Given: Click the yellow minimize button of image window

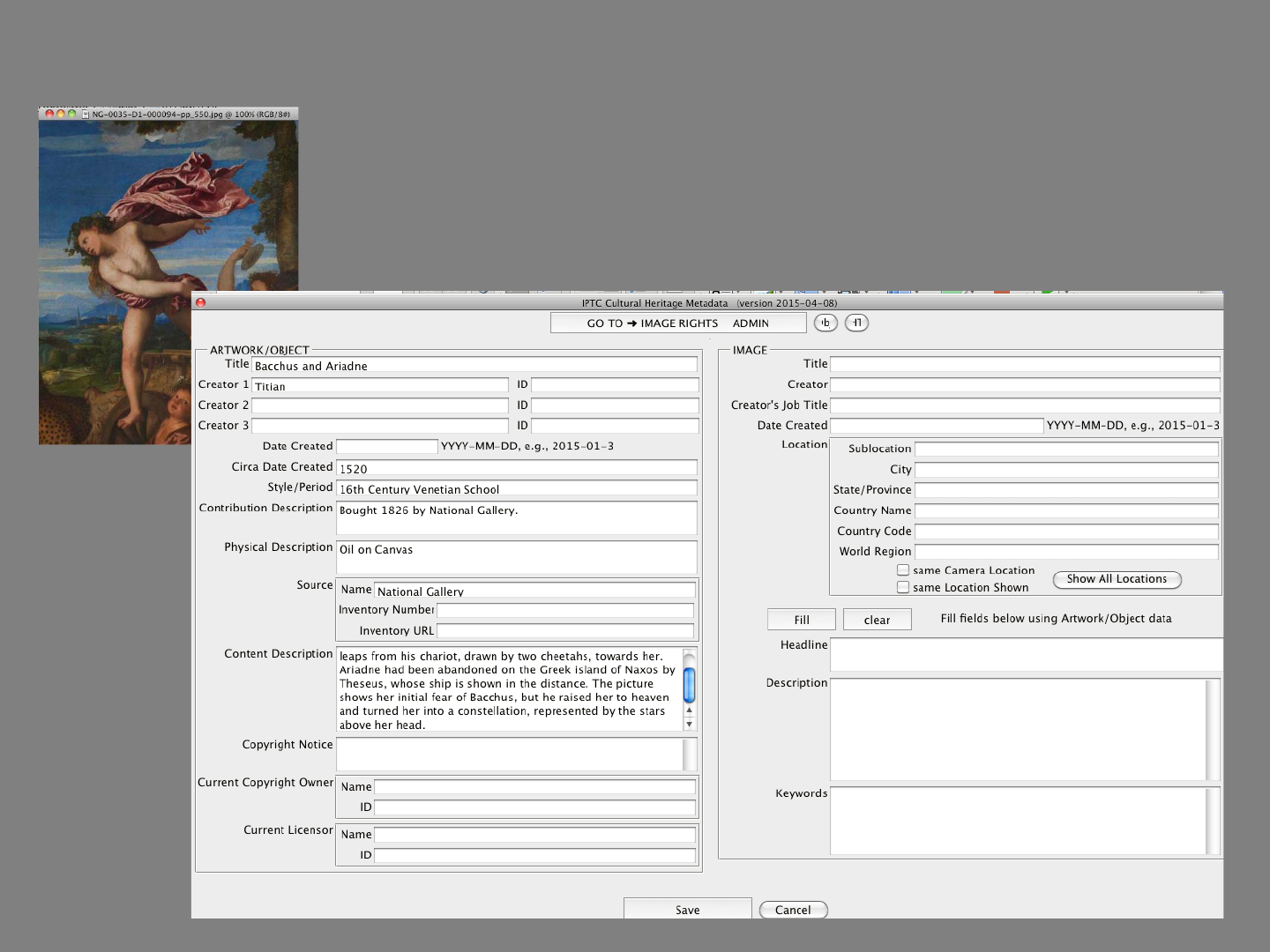Looking at the screenshot, I should coord(61,114).
